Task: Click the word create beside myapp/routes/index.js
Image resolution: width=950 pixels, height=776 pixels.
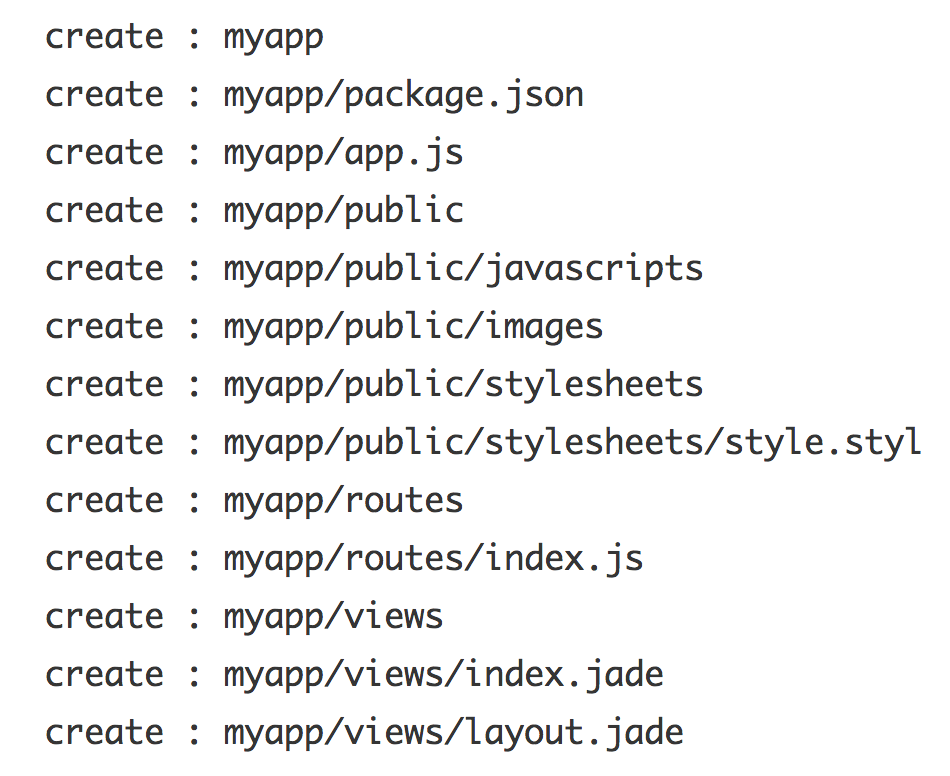Action: click(104, 559)
